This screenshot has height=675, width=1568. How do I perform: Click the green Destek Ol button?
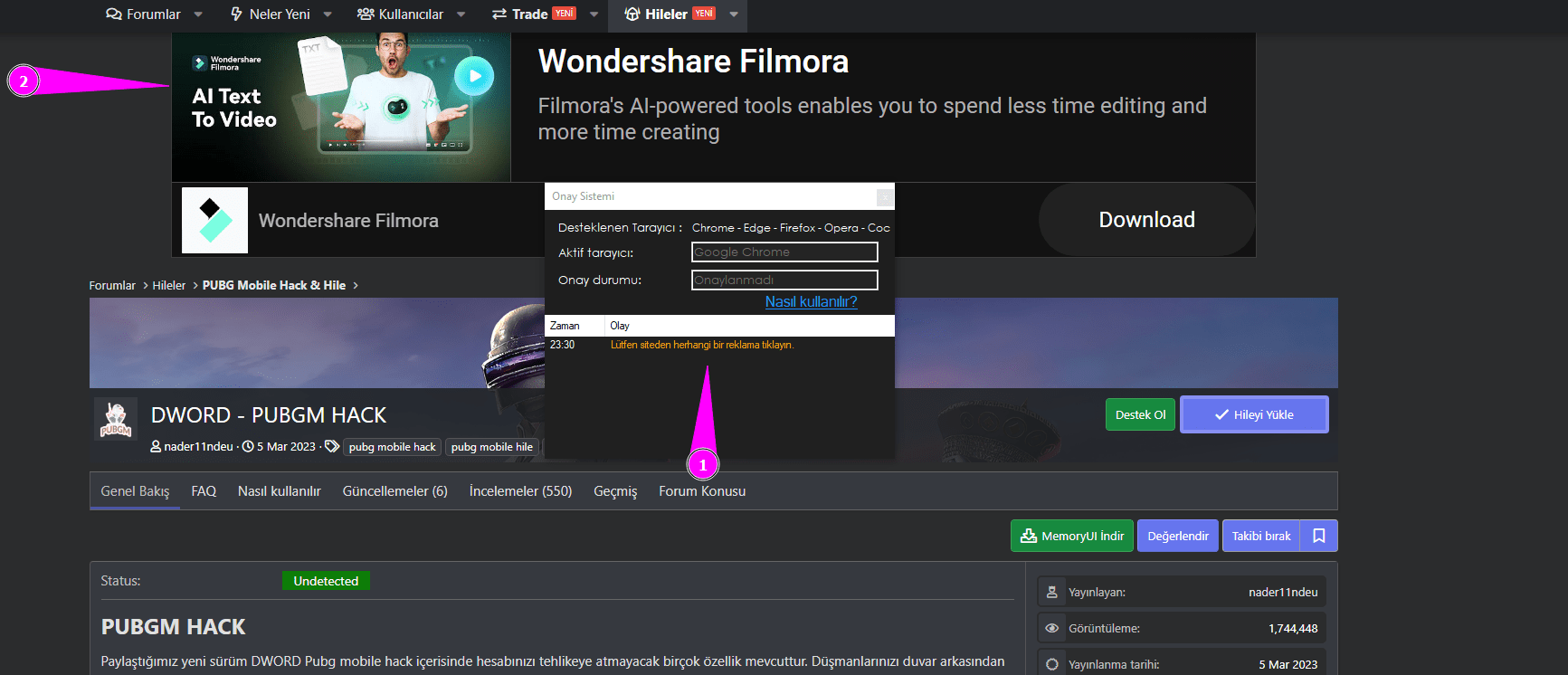tap(1140, 414)
